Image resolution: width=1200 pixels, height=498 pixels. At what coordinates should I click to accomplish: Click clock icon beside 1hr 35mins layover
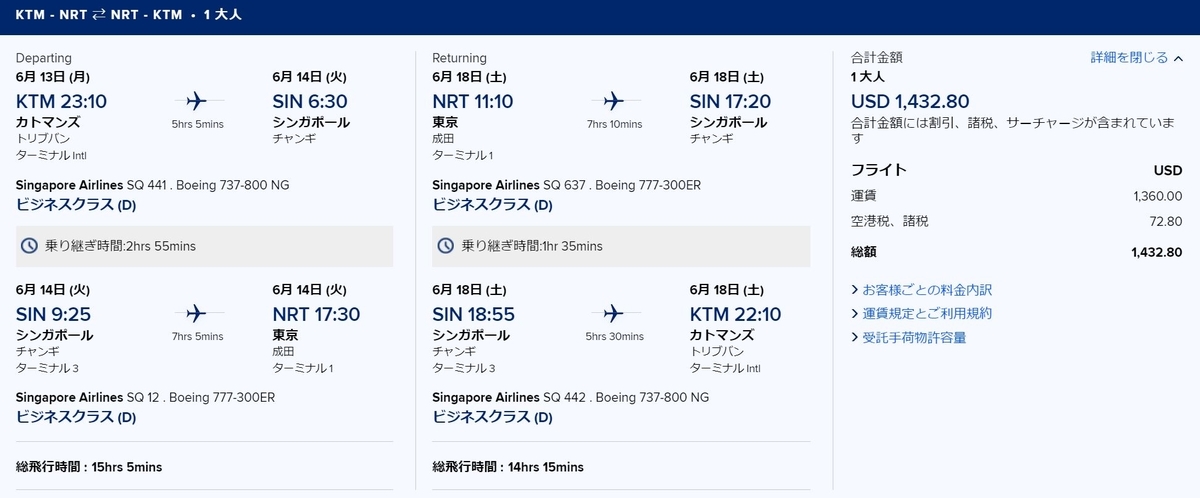pyautogui.click(x=447, y=246)
